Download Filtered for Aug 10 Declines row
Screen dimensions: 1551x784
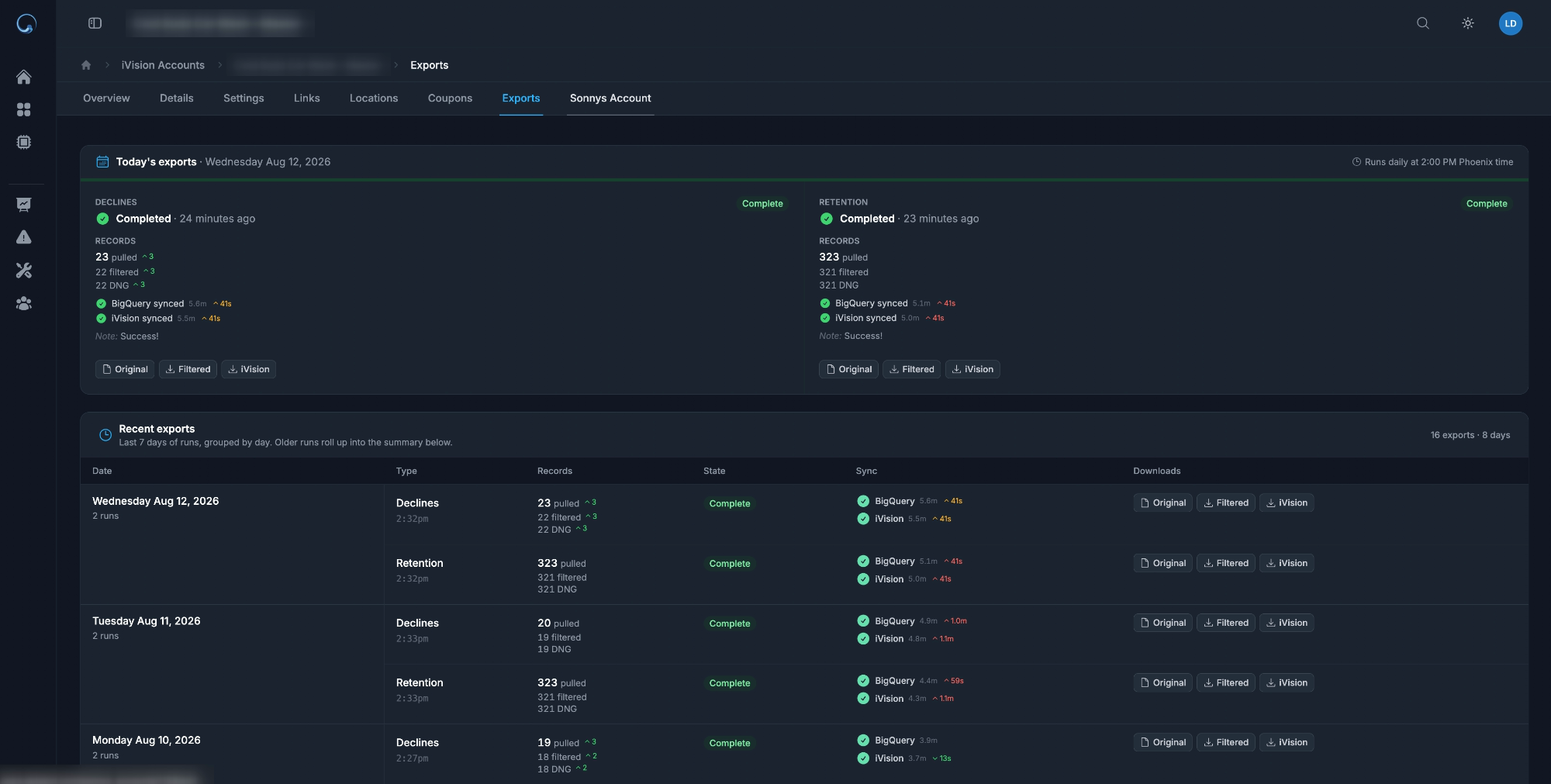tap(1225, 742)
